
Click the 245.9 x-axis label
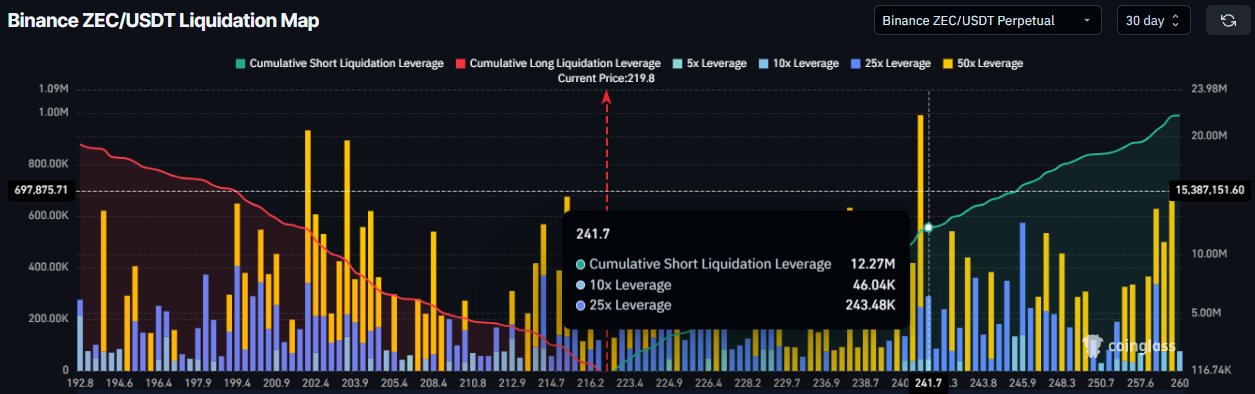(x=1022, y=382)
